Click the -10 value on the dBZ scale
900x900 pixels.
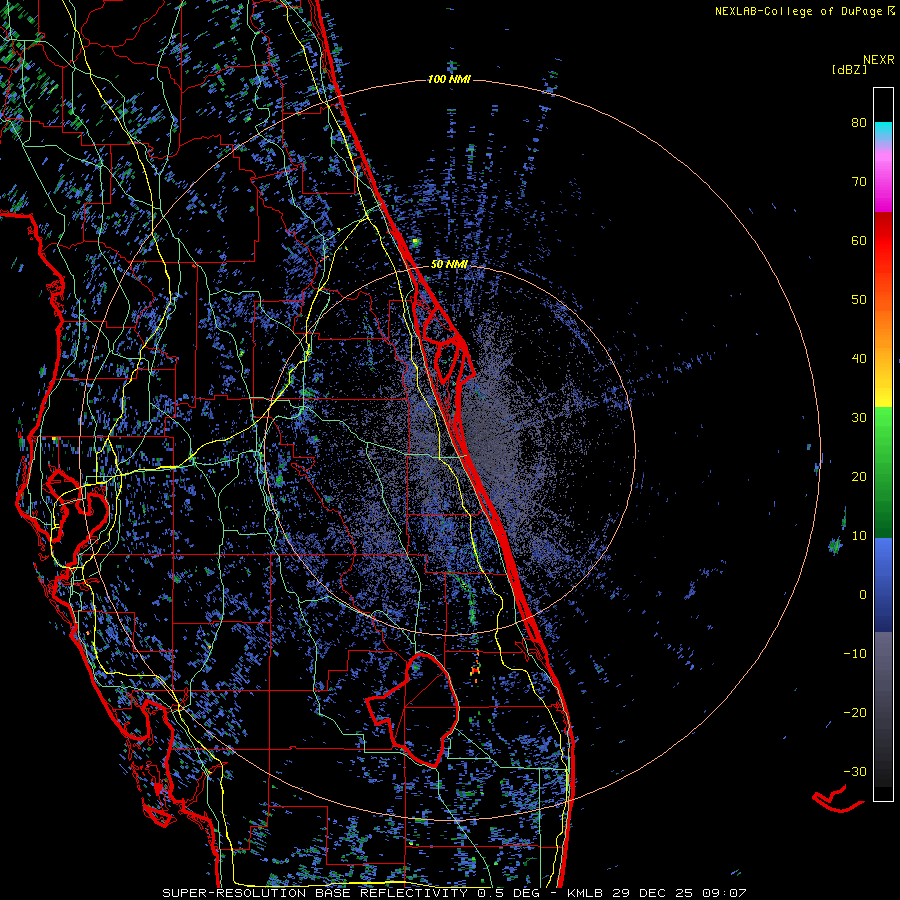[x=855, y=654]
